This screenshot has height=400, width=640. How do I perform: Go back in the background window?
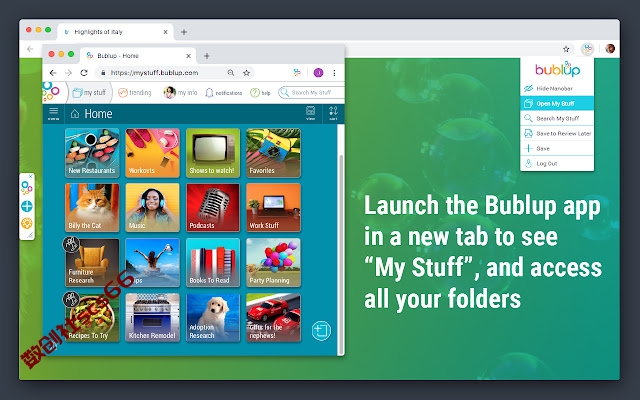(x=30, y=49)
